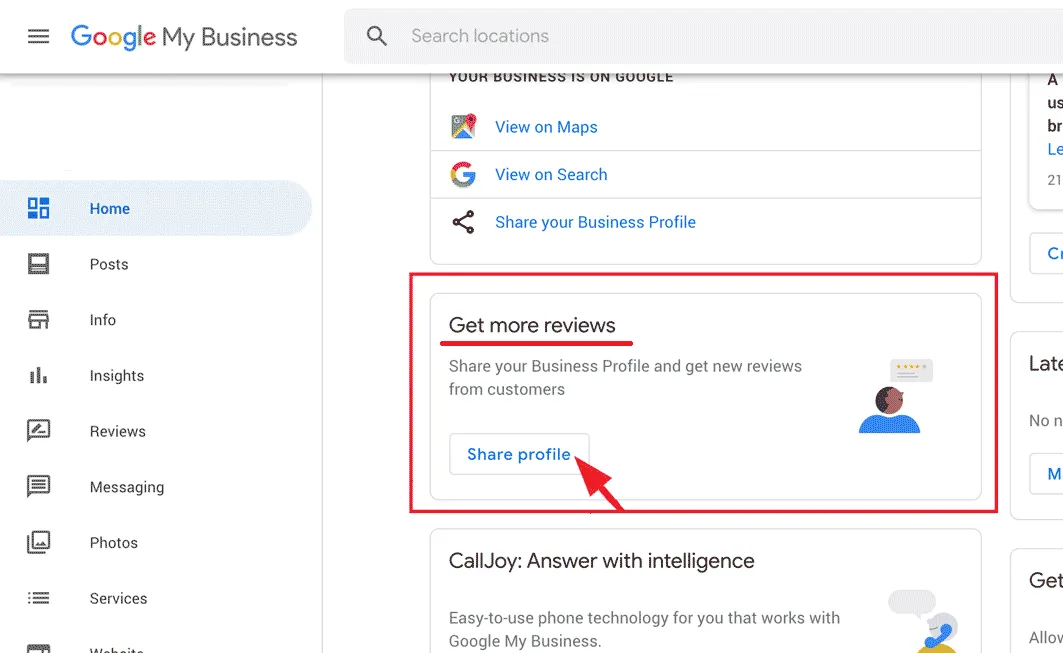Select Home in the sidebar menu
The width and height of the screenshot is (1063, 653).
pyautogui.click(x=109, y=208)
